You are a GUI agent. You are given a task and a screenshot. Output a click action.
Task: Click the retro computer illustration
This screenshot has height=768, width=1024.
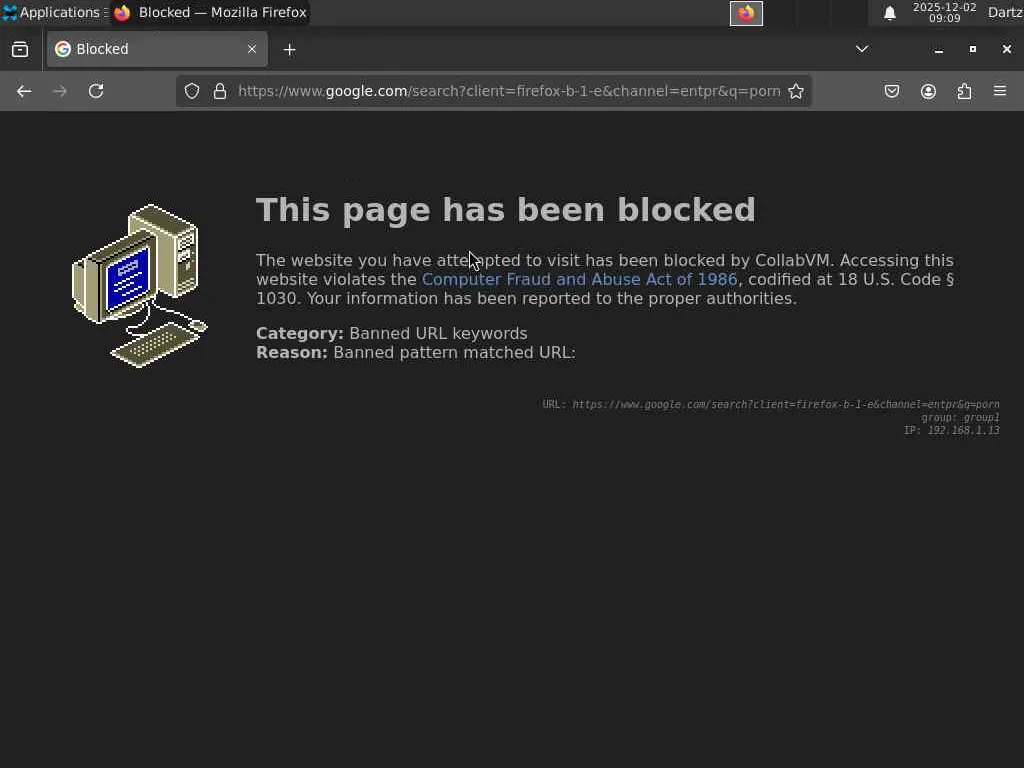click(x=140, y=286)
